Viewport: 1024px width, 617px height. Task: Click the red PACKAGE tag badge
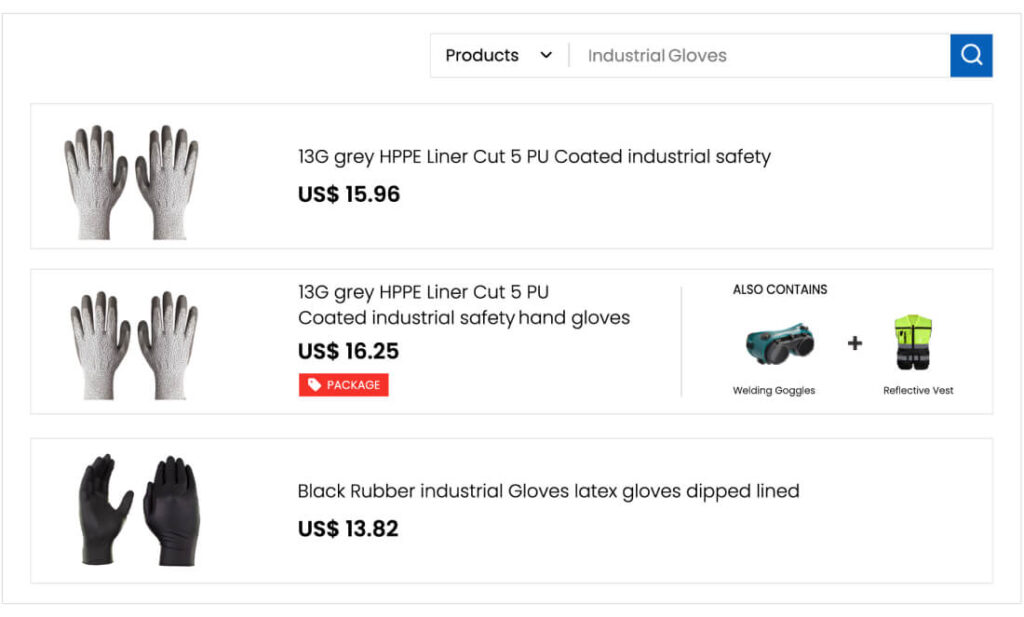343,385
